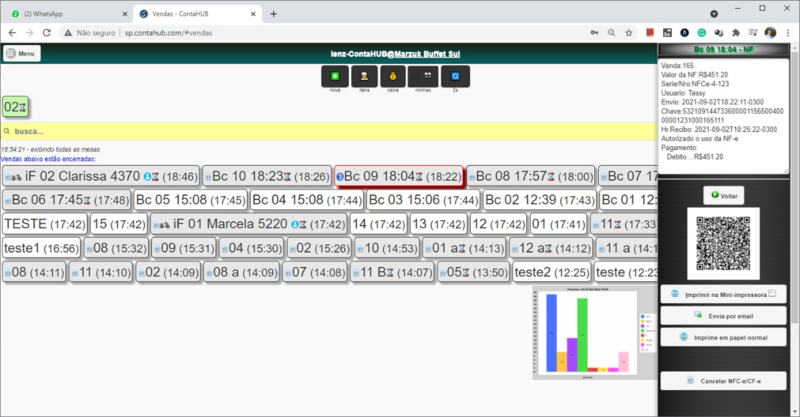Close the Vendas - ContaHUB tab
The width and height of the screenshot is (800, 417).
click(x=253, y=14)
